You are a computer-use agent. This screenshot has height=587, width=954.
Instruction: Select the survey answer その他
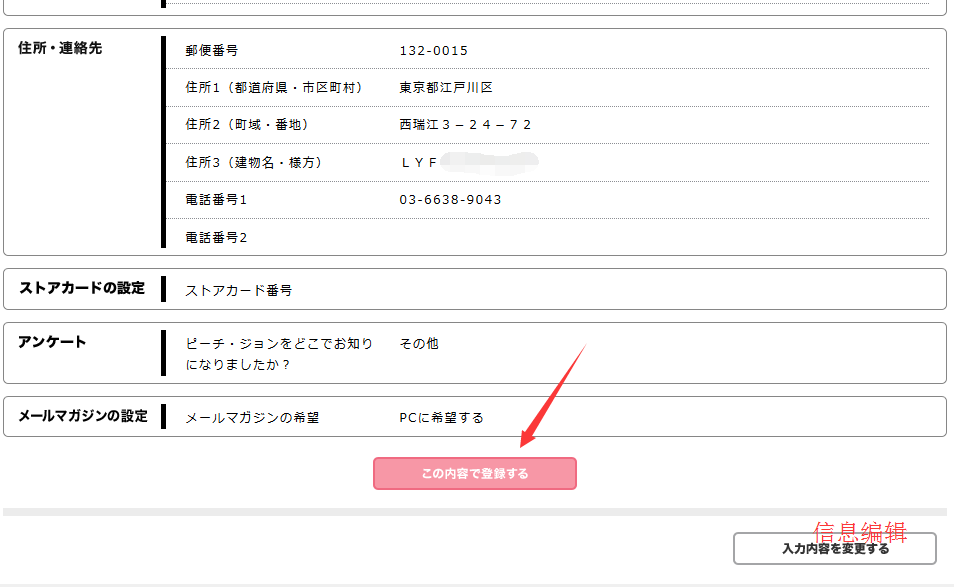pos(419,344)
